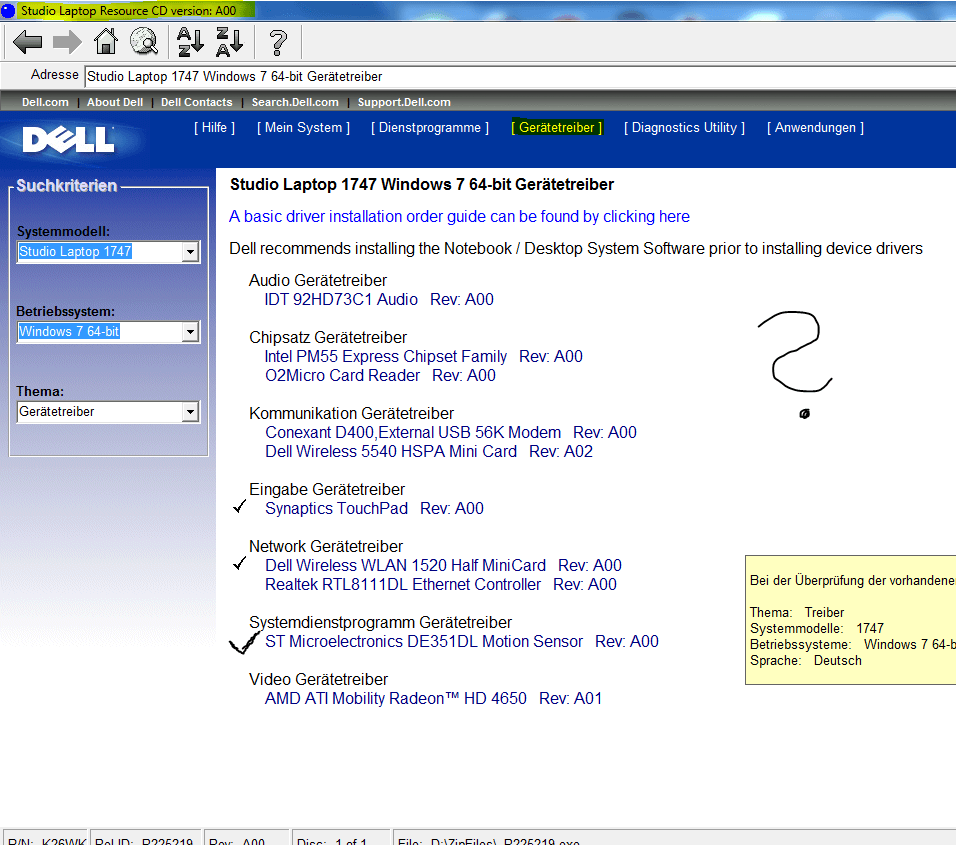The height and width of the screenshot is (845, 956).
Task: Sort ascending with A-Z icon
Action: click(190, 41)
